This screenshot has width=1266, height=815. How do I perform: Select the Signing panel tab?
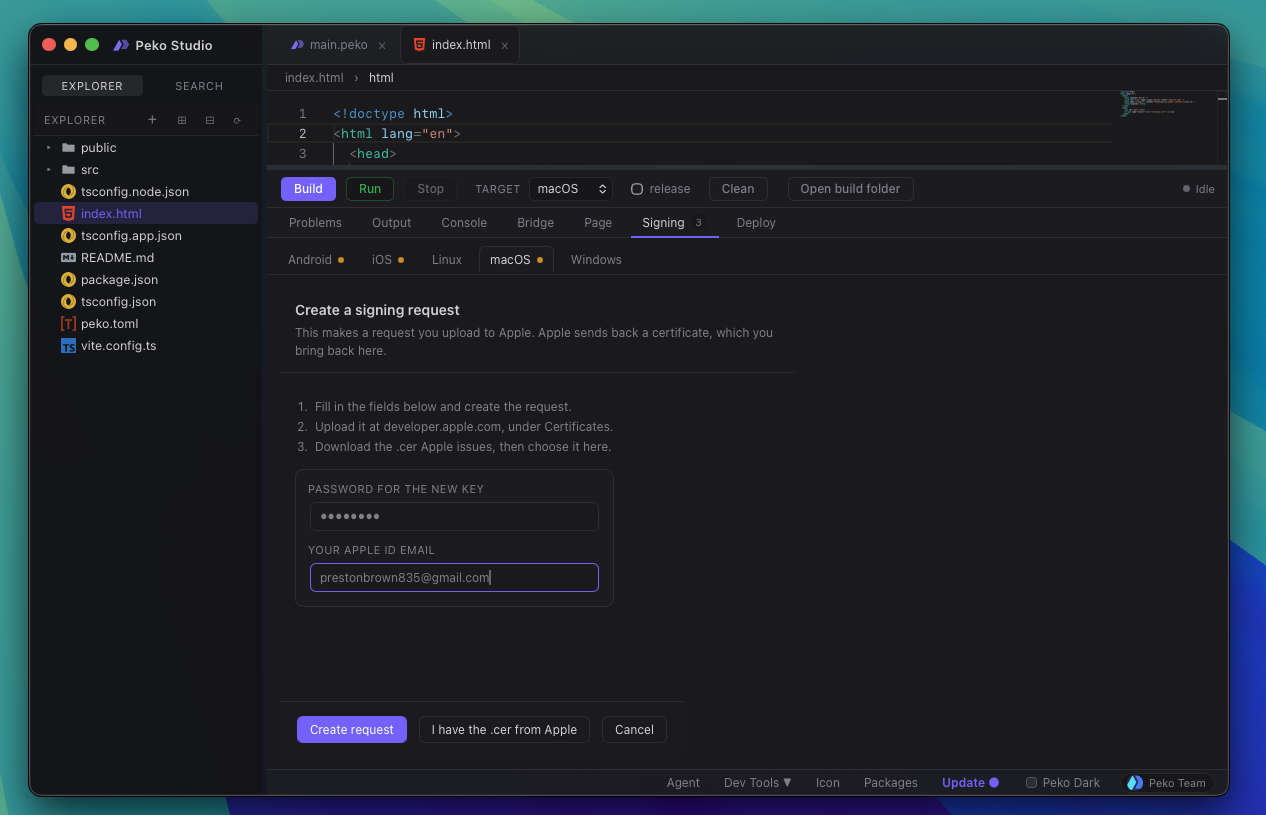point(673,223)
